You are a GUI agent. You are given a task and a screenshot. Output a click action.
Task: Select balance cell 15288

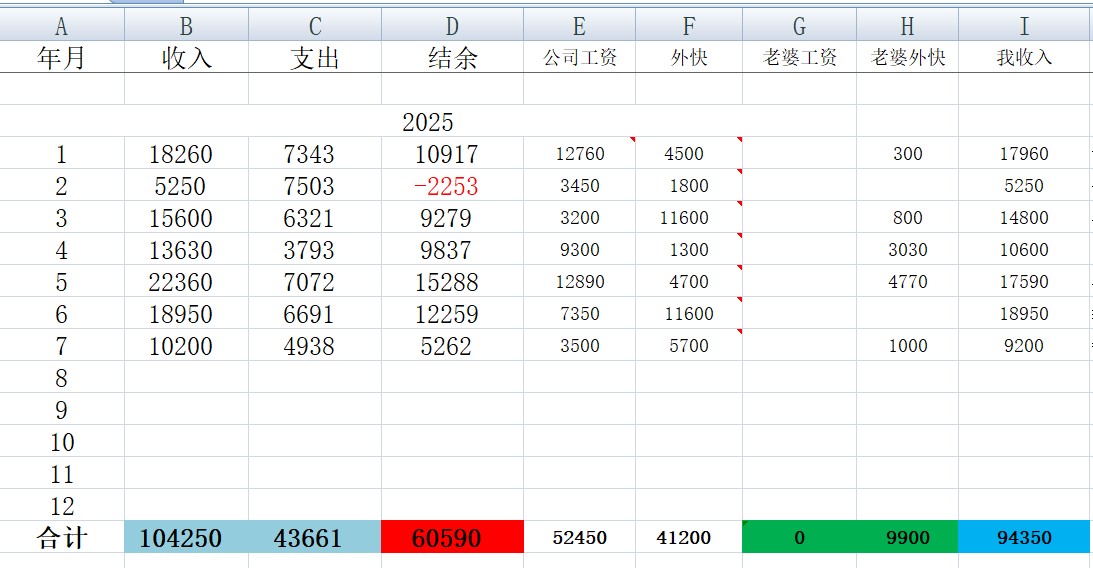452,282
